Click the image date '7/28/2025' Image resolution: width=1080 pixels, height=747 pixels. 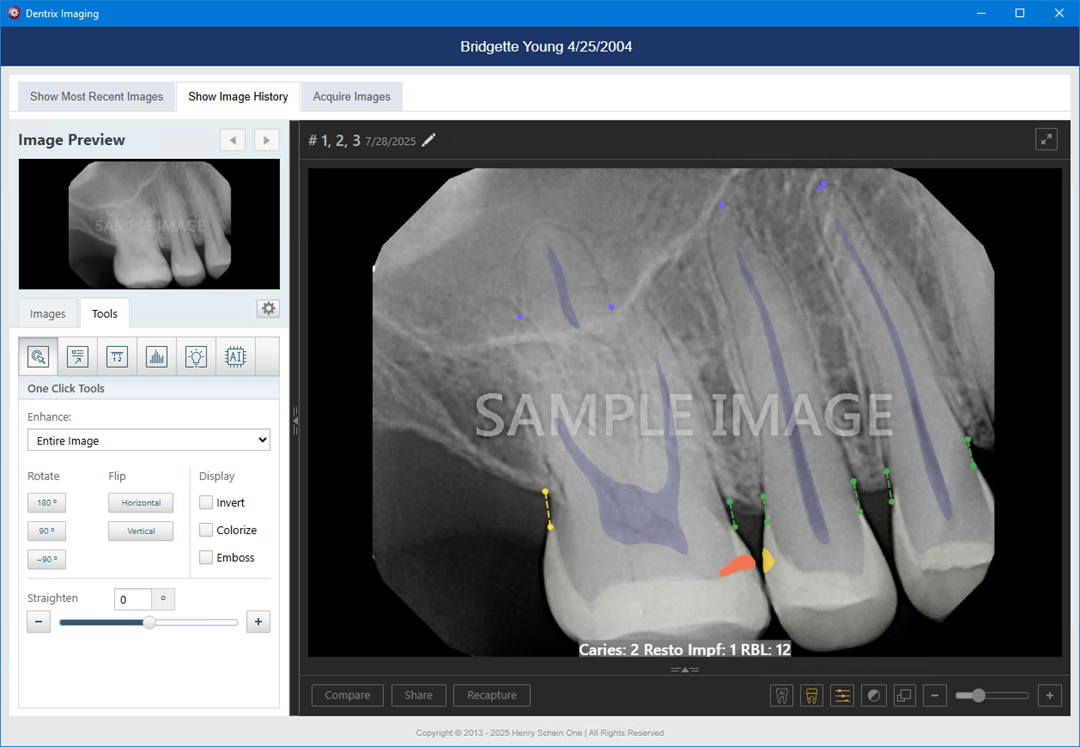pos(391,141)
